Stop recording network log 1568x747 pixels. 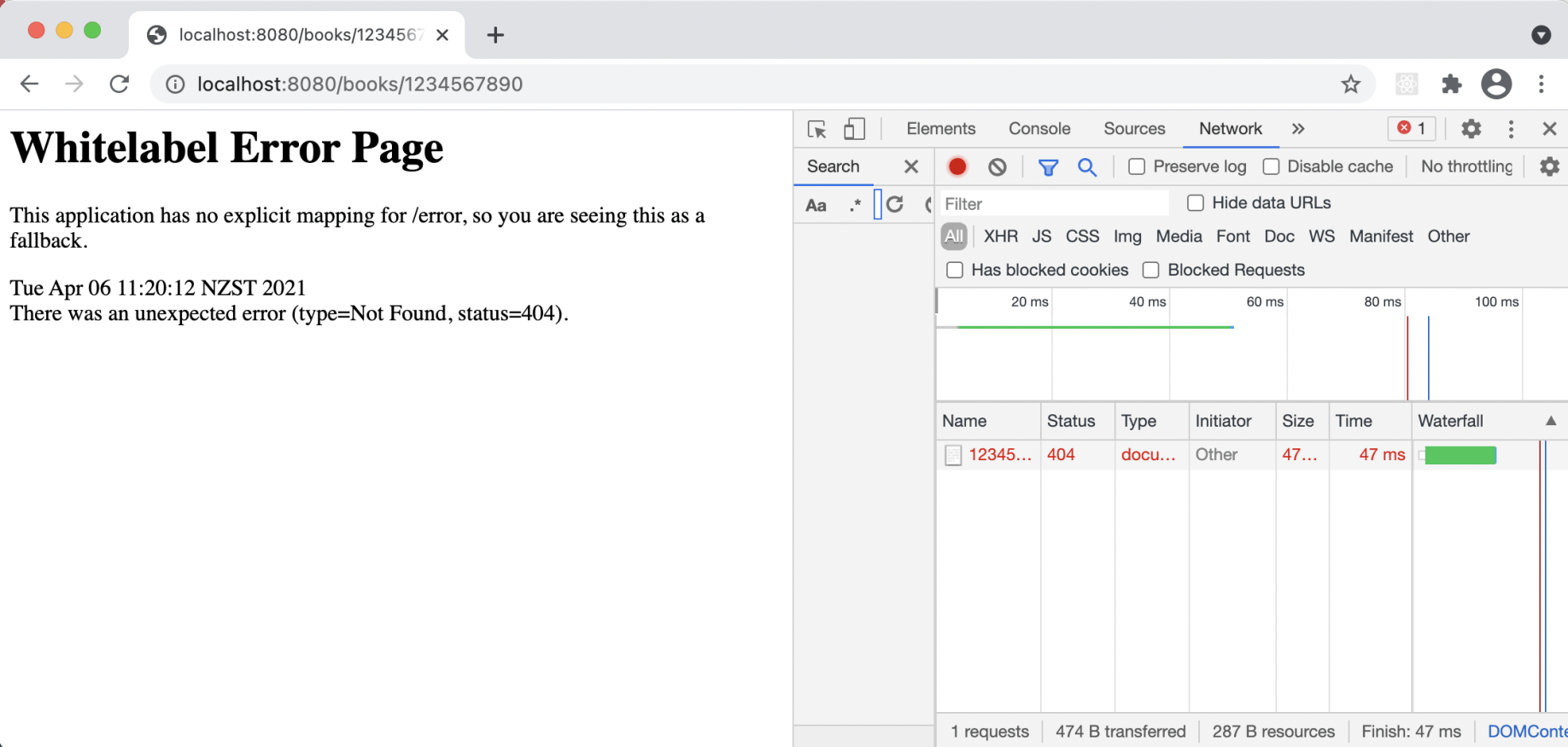pos(957,166)
